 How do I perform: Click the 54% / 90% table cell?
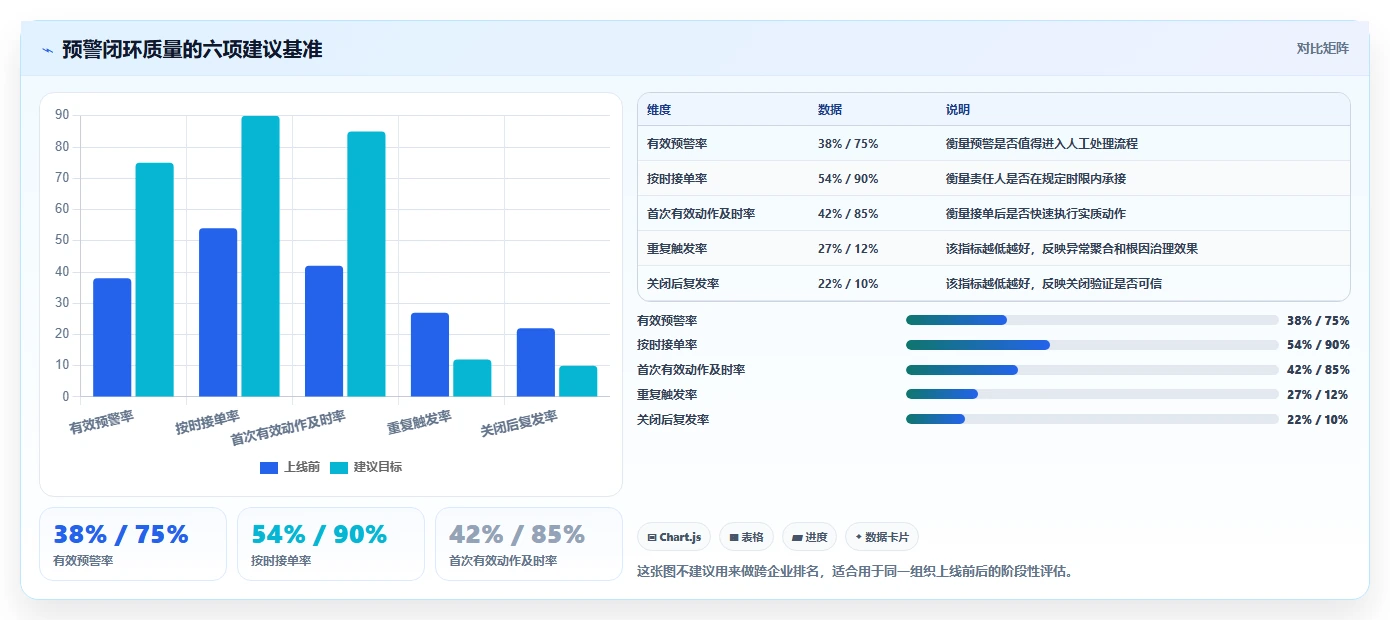848,178
